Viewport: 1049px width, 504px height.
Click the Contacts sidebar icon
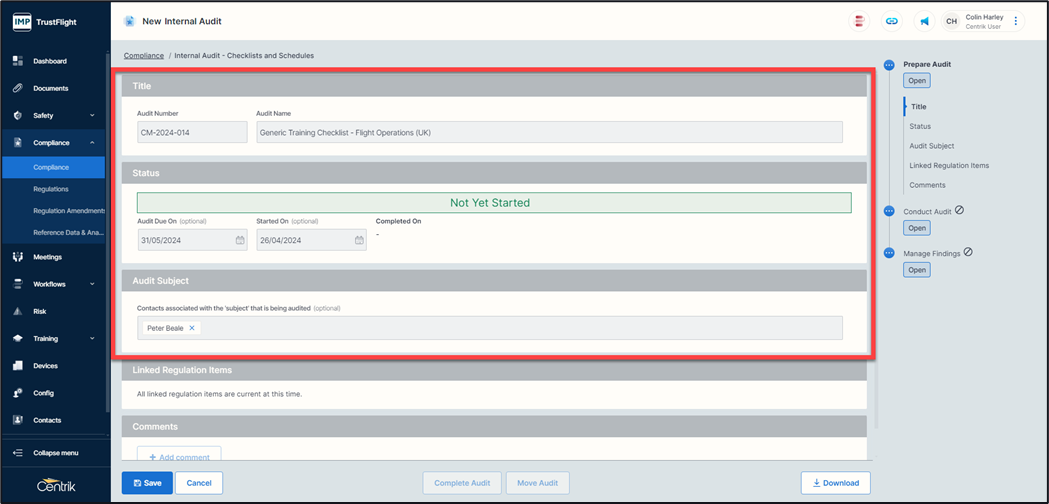pyautogui.click(x=18, y=420)
